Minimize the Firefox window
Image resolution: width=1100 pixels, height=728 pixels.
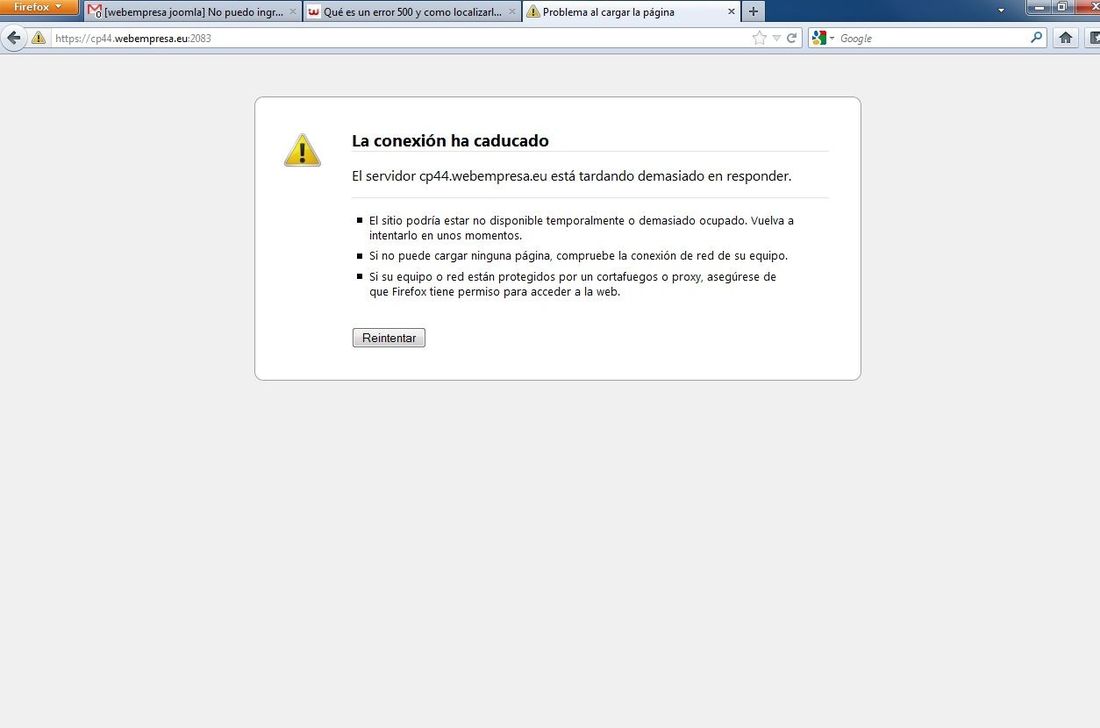tap(1039, 7)
